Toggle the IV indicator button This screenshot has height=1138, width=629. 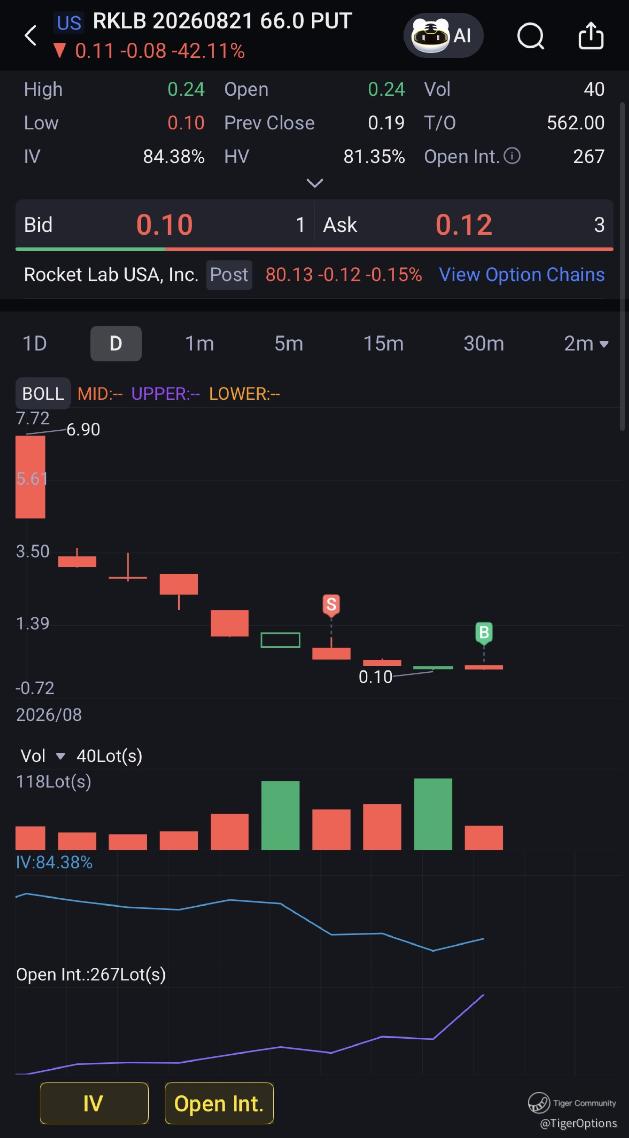pyautogui.click(x=94, y=1103)
